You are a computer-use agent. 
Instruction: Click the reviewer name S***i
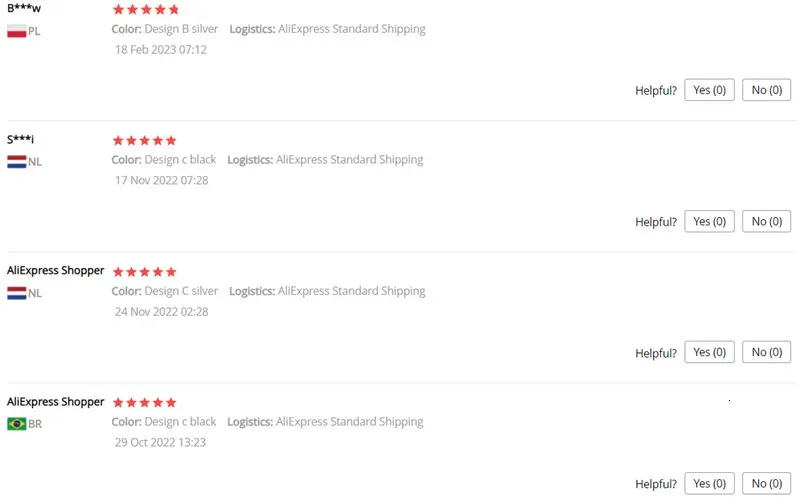pyautogui.click(x=21, y=139)
